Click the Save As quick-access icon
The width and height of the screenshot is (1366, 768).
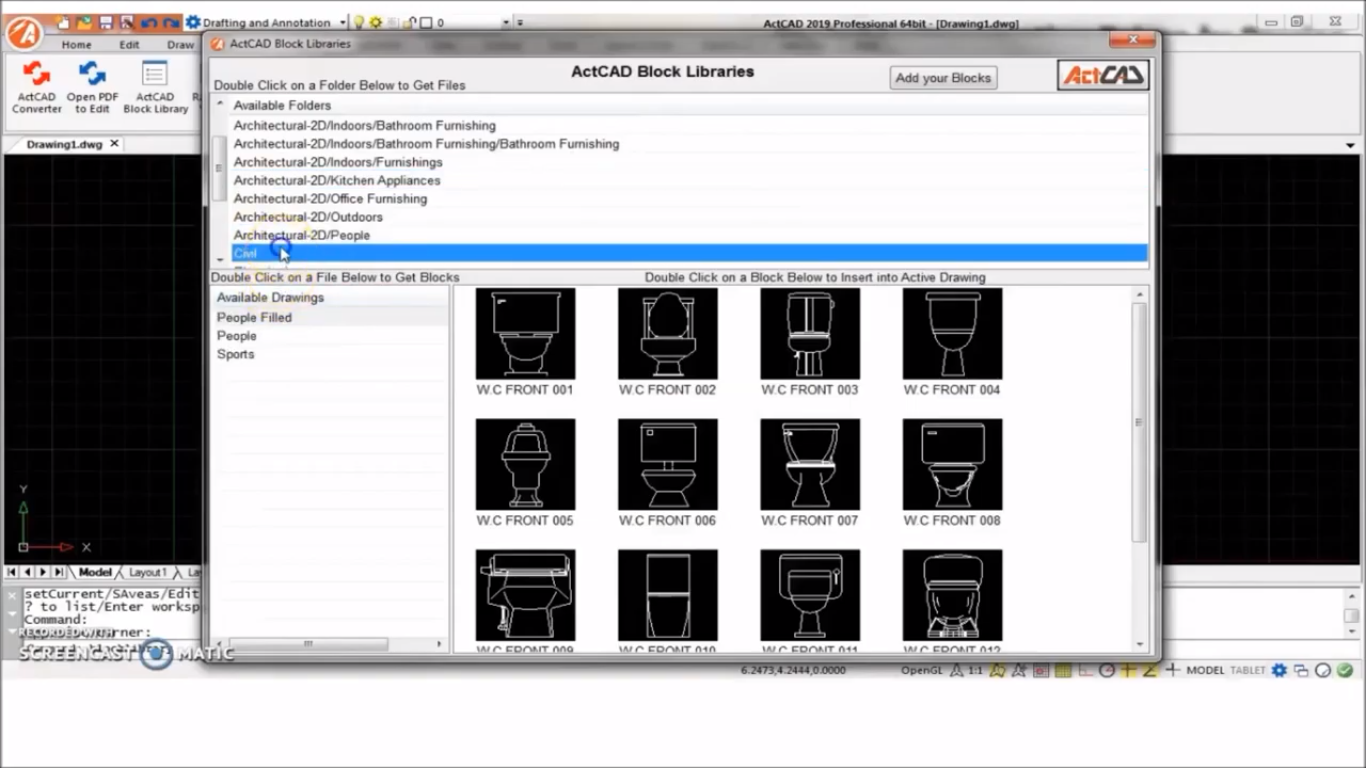pos(127,22)
